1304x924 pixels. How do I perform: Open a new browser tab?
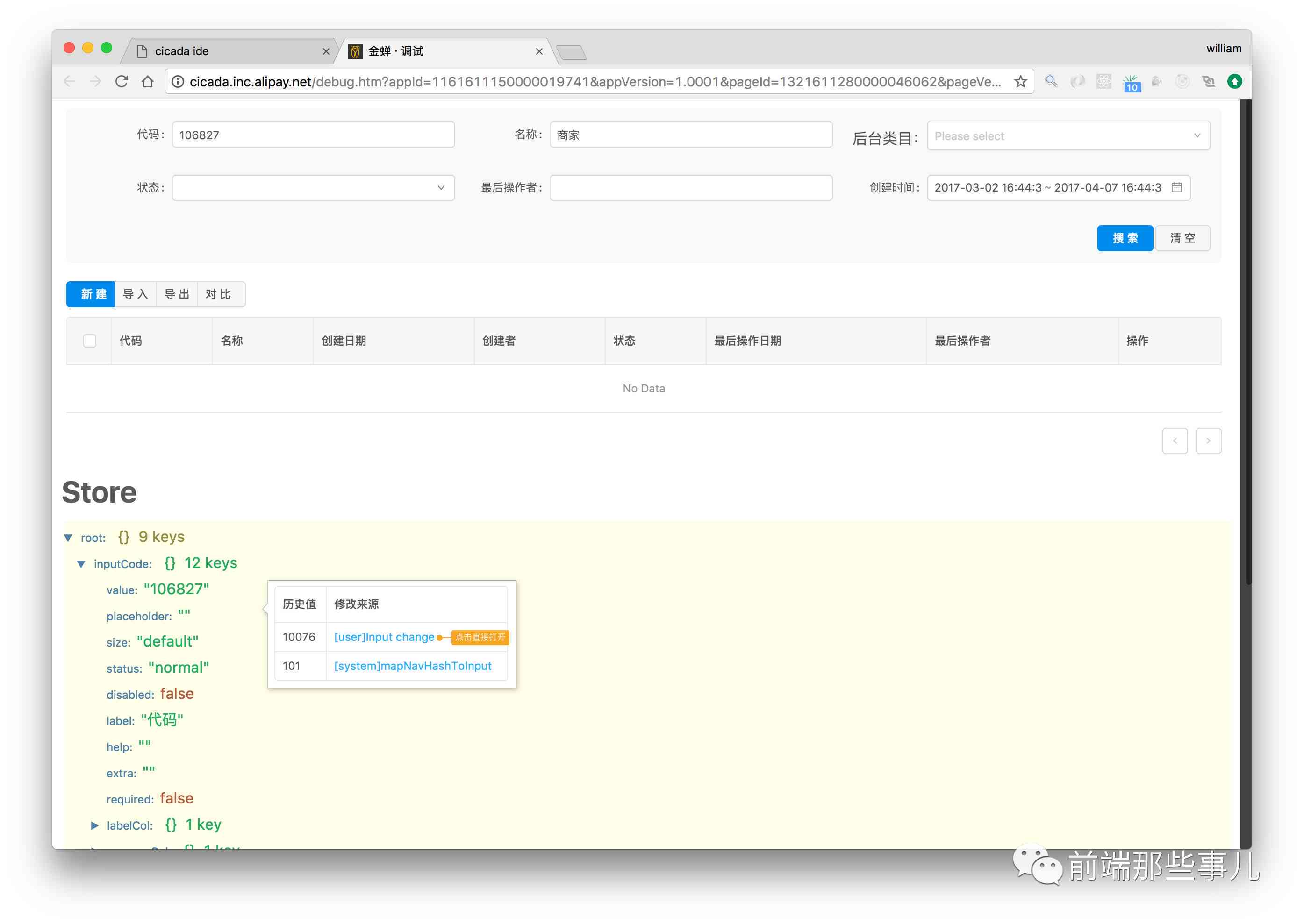(571, 52)
